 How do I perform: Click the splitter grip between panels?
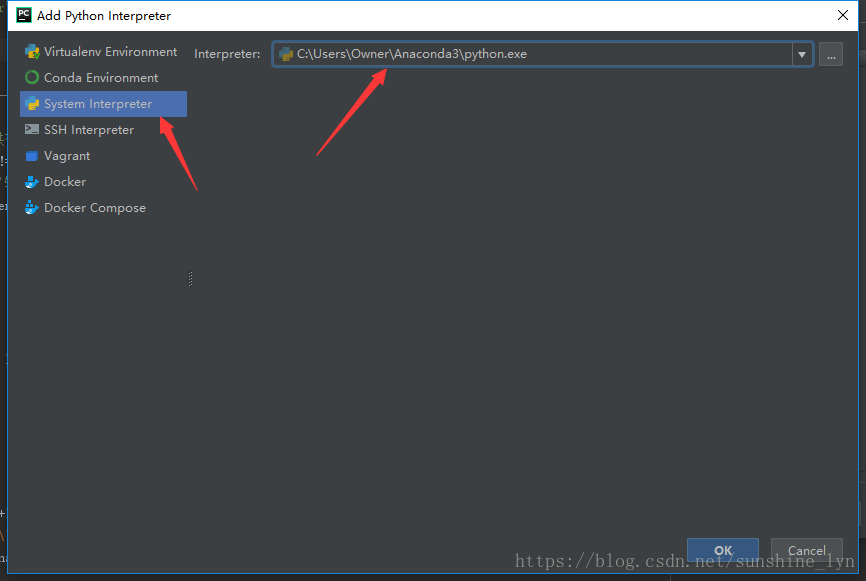click(191, 279)
